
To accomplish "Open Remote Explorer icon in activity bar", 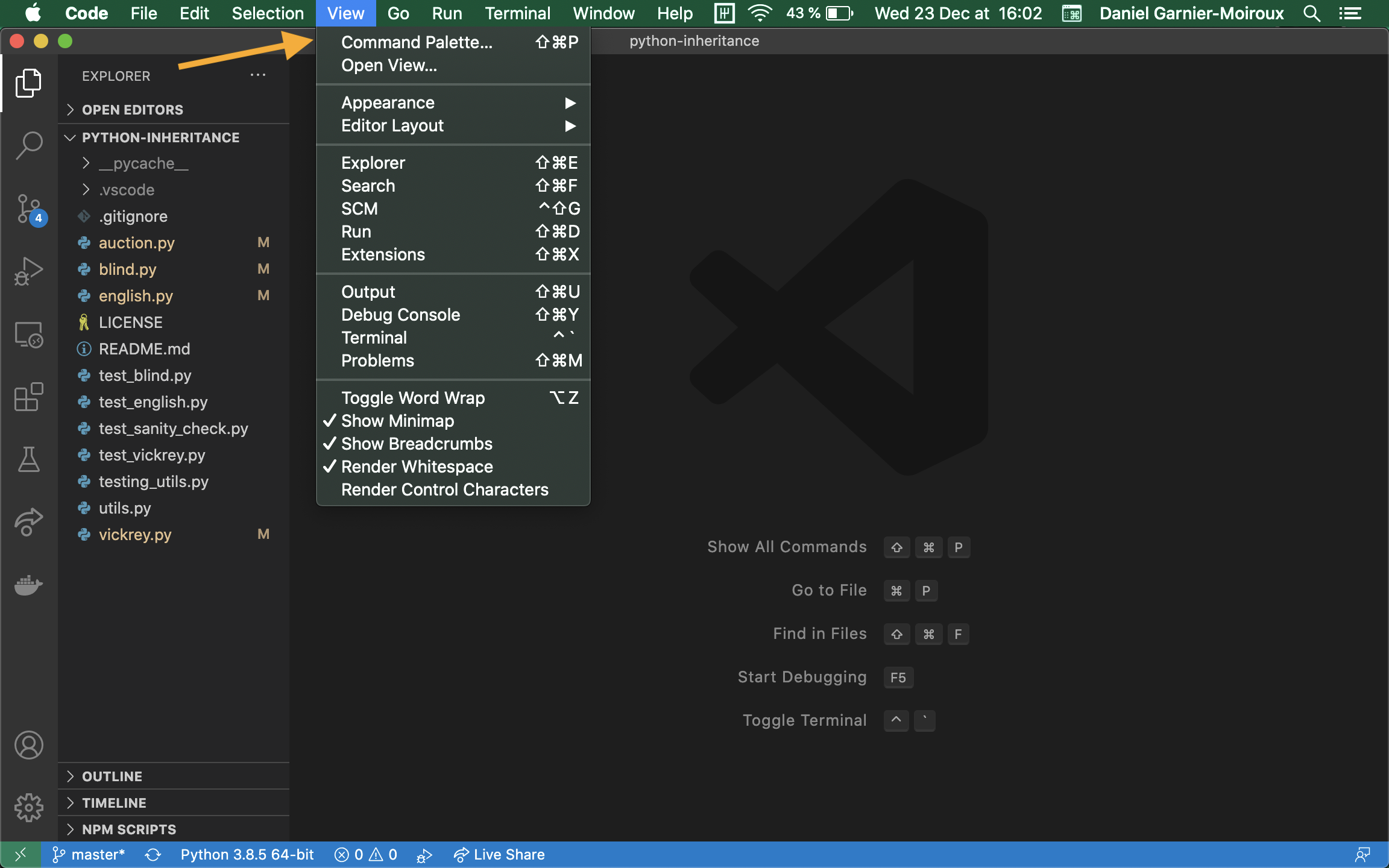I will (x=28, y=335).
